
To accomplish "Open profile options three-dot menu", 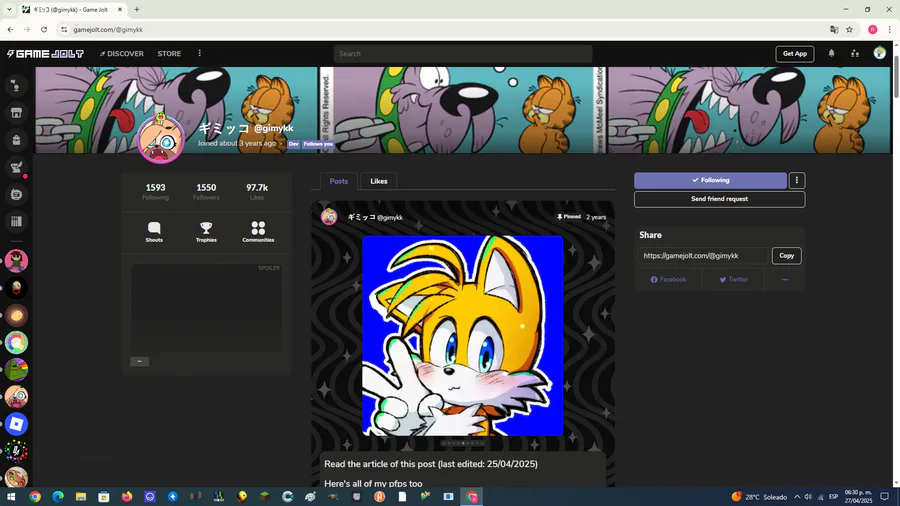I will (797, 180).
